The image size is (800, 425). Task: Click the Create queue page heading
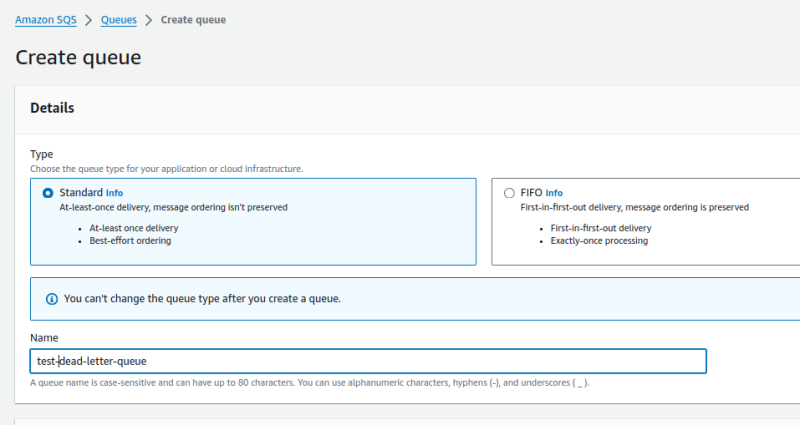[x=78, y=57]
